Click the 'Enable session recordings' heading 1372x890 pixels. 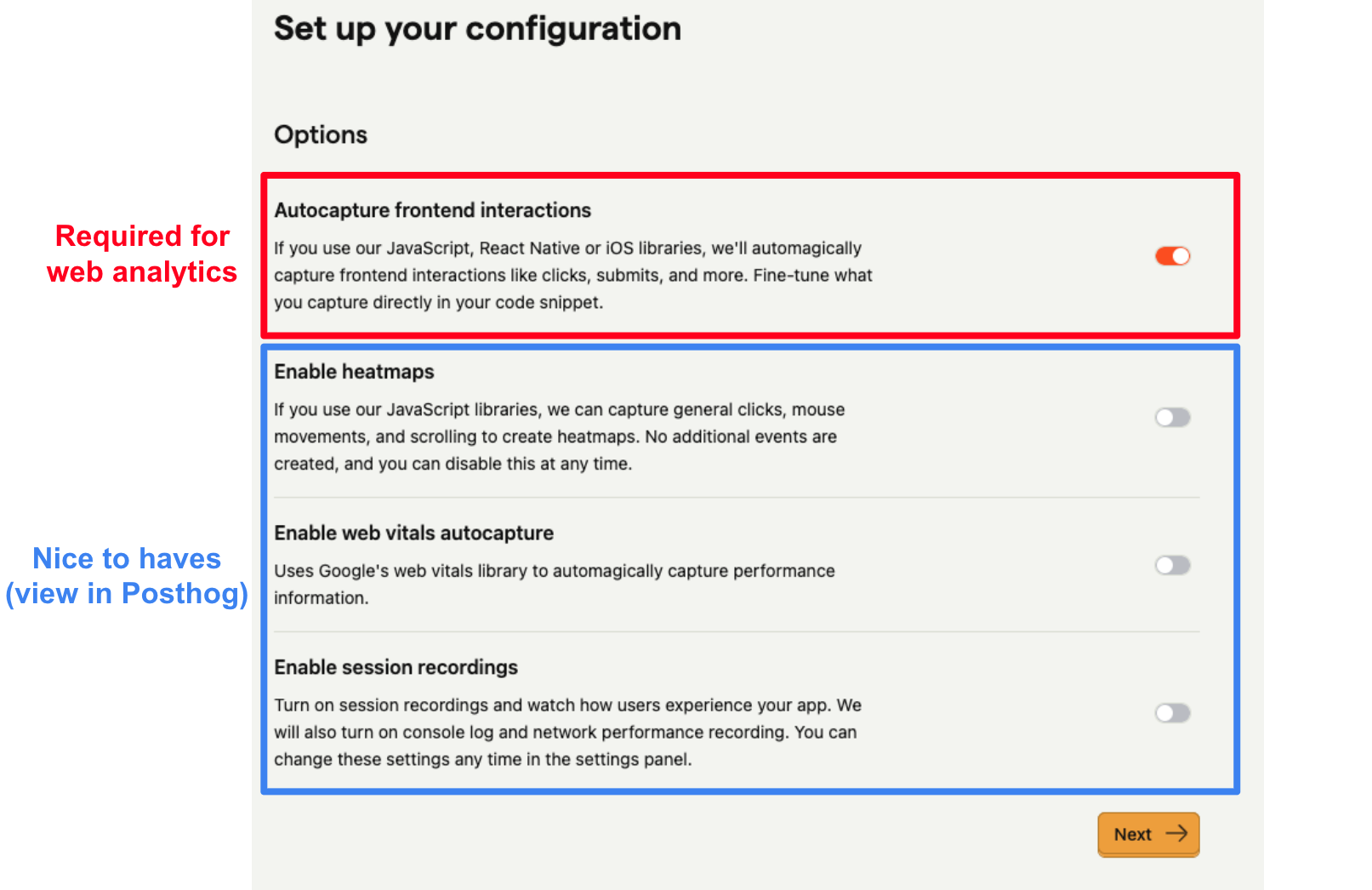(x=396, y=667)
